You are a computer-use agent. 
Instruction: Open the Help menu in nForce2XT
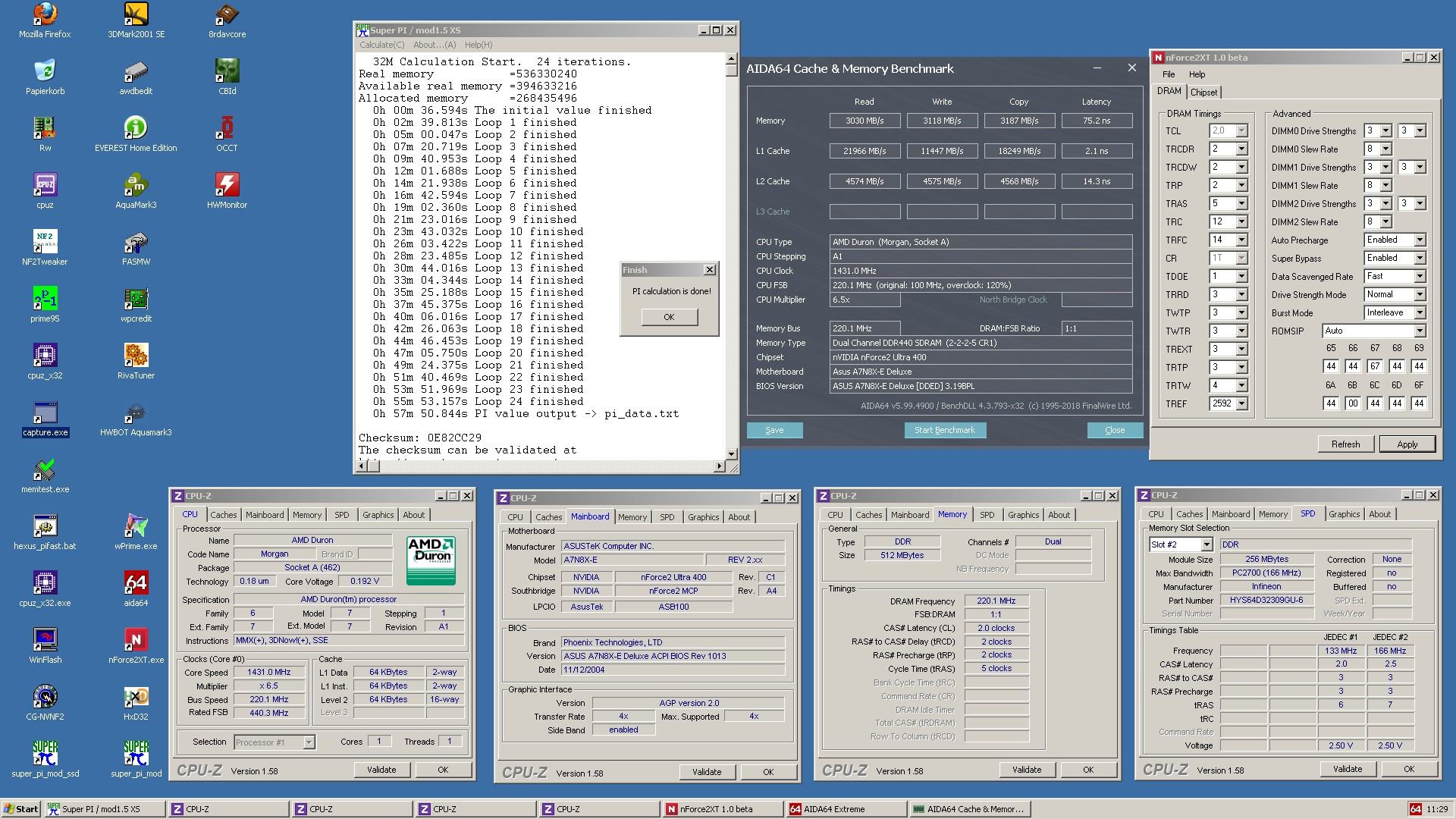coord(1197,74)
